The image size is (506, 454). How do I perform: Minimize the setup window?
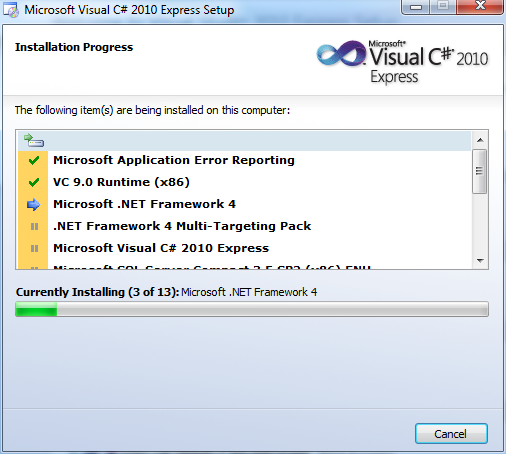pyautogui.click(x=416, y=7)
